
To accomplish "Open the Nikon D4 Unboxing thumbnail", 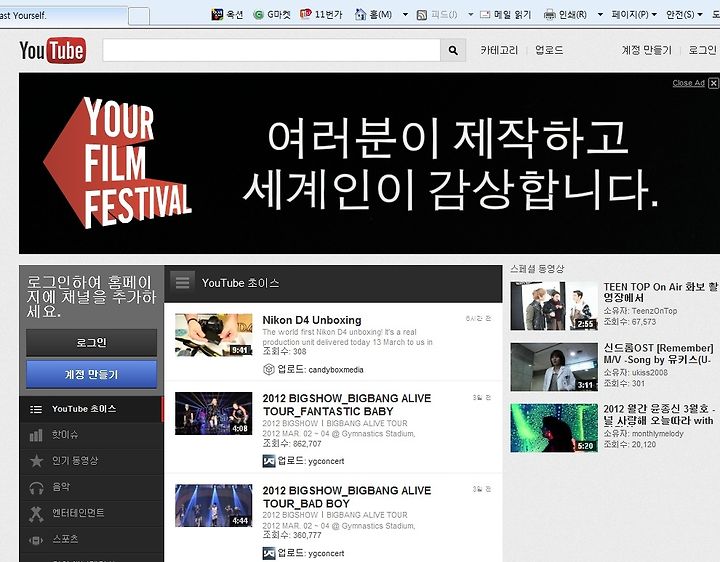I will coord(214,335).
